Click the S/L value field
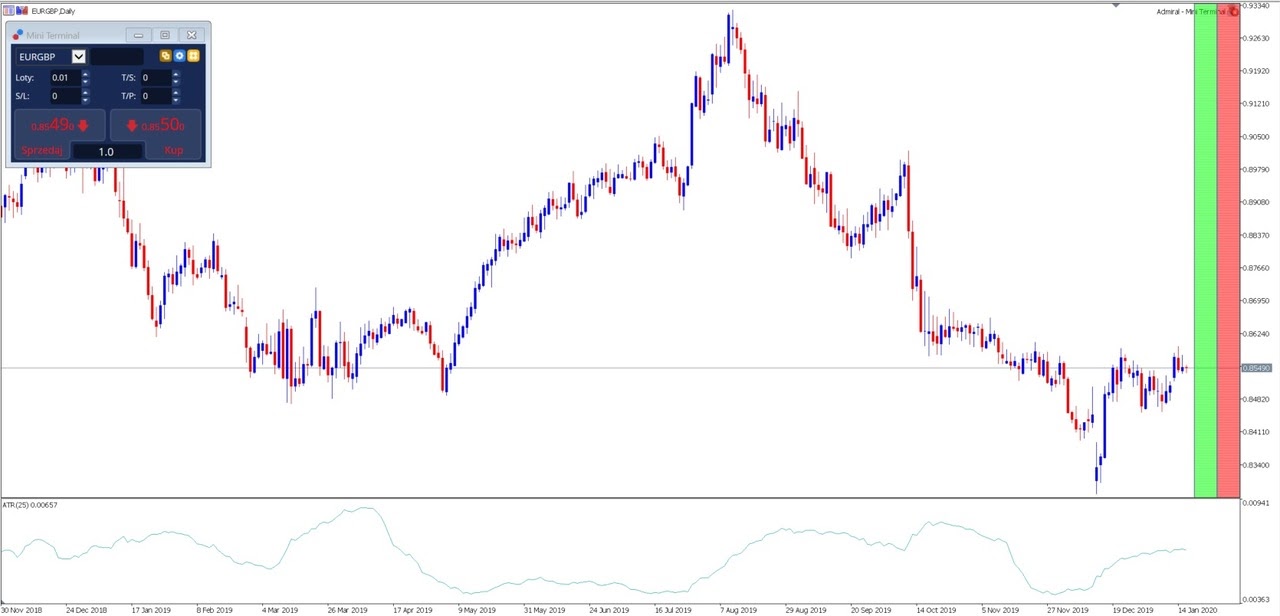The width and height of the screenshot is (1280, 616). (64, 97)
